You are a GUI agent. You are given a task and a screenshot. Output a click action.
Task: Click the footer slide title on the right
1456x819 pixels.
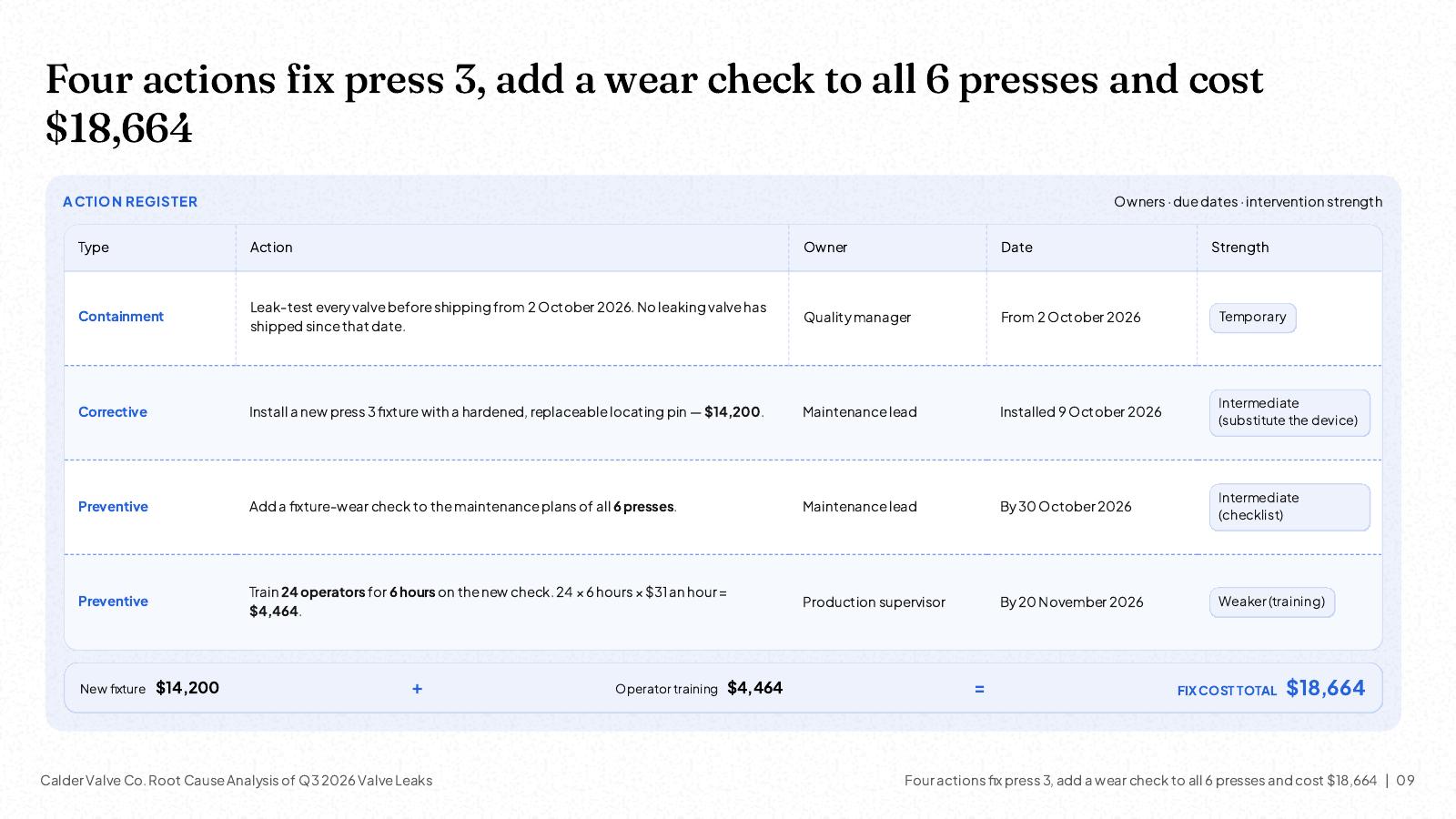pos(1141,781)
